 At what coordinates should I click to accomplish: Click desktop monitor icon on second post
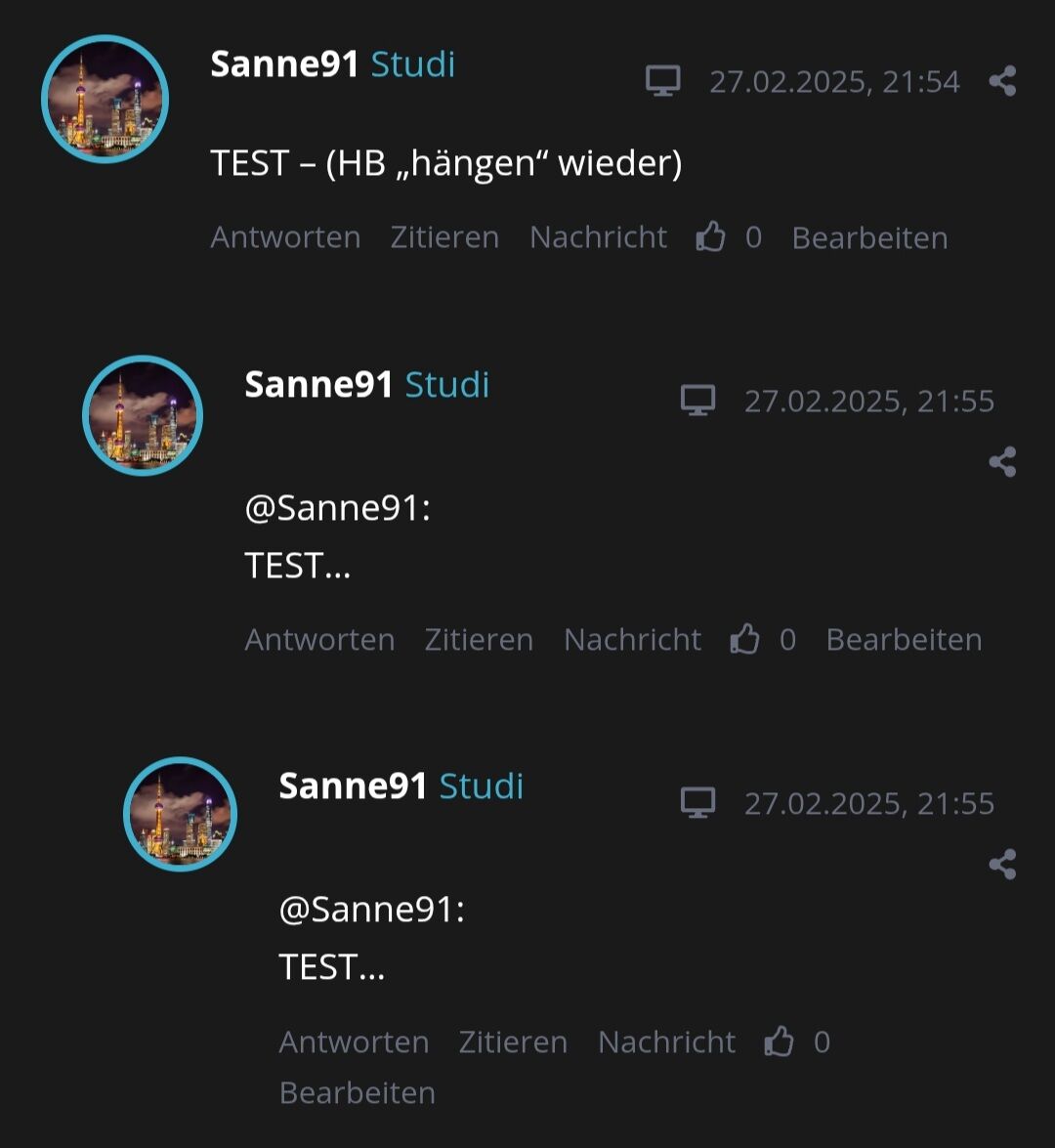697,401
